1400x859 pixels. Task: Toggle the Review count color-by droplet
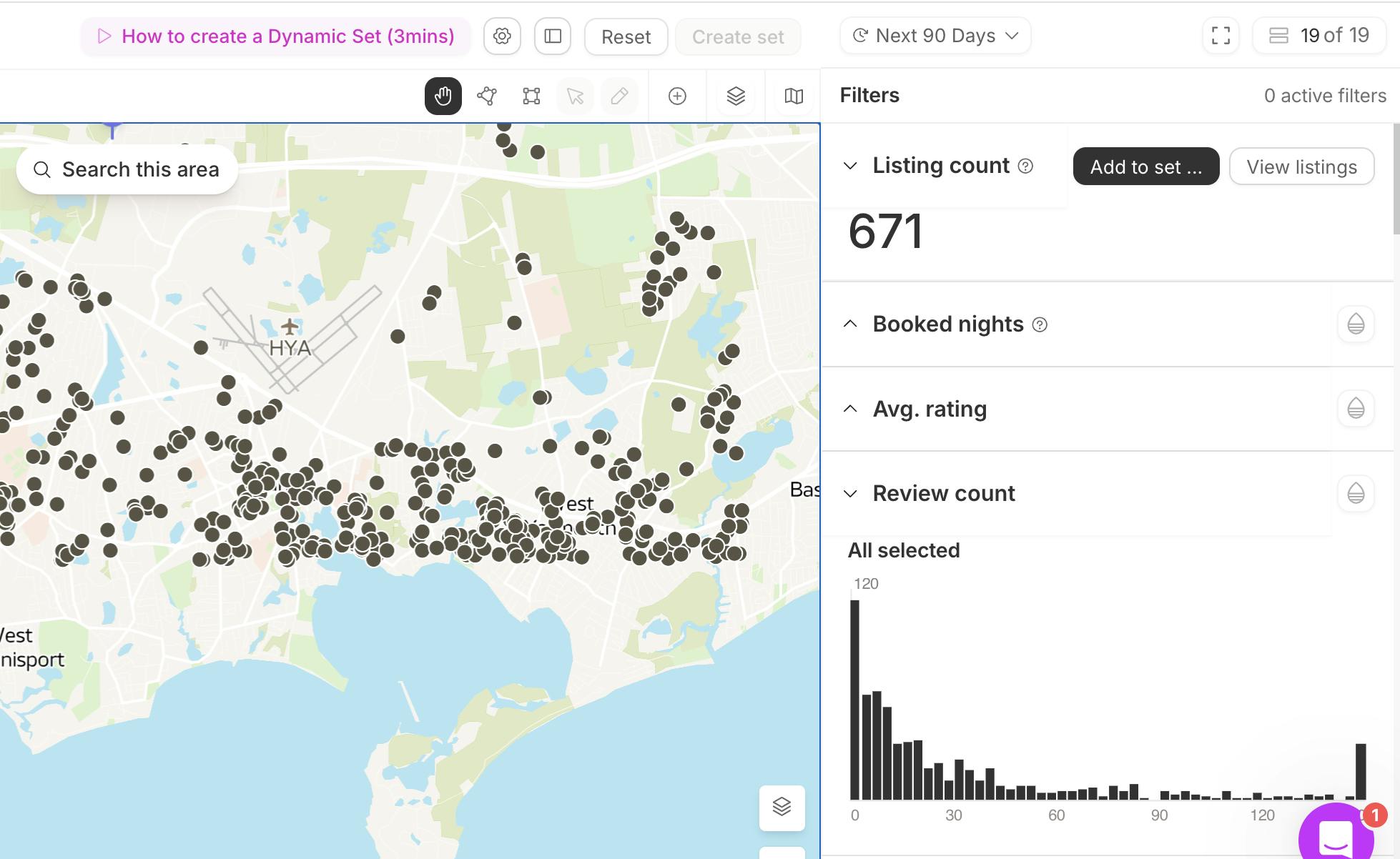pos(1356,493)
